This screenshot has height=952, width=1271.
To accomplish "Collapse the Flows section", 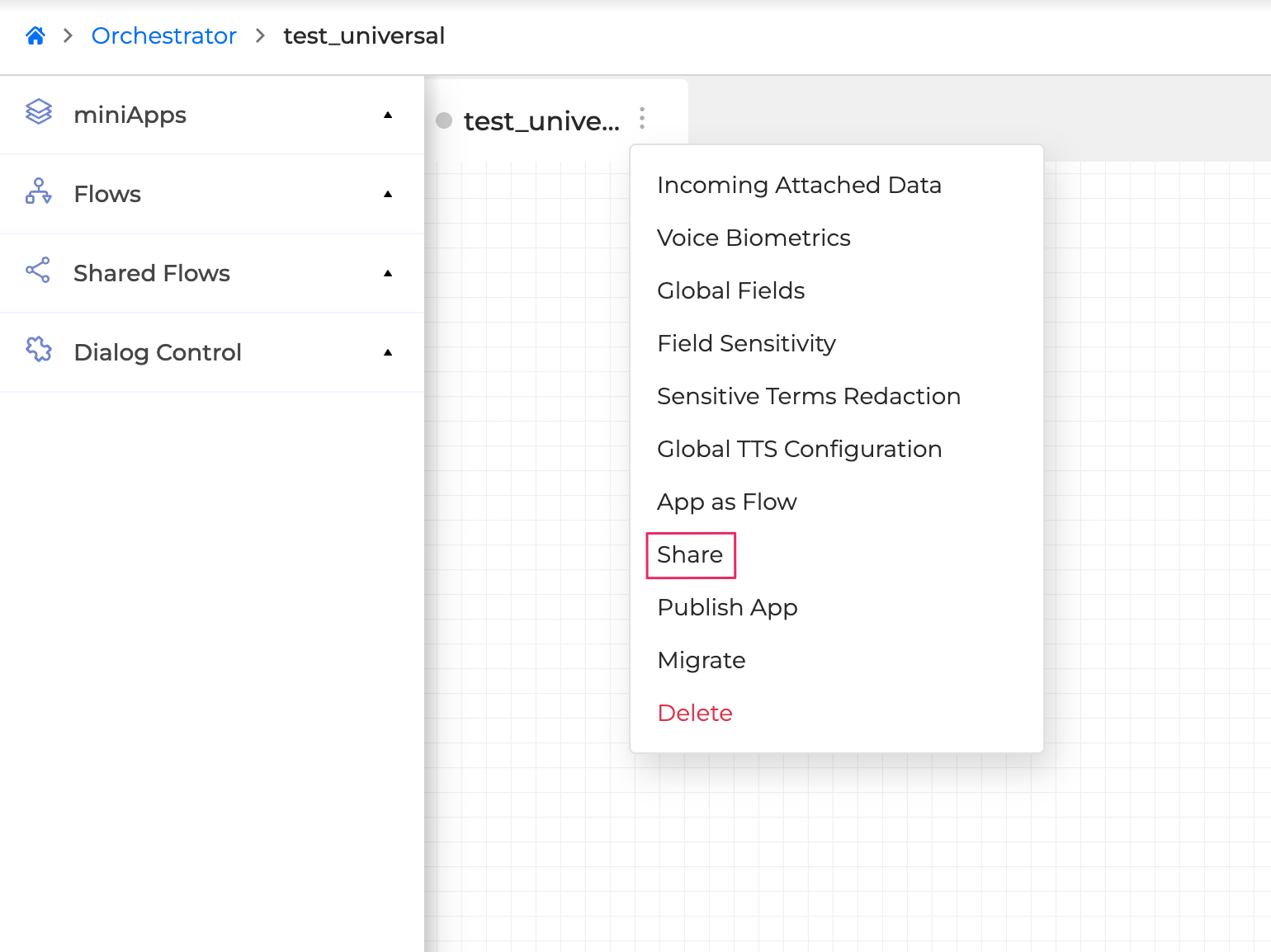I will [388, 194].
